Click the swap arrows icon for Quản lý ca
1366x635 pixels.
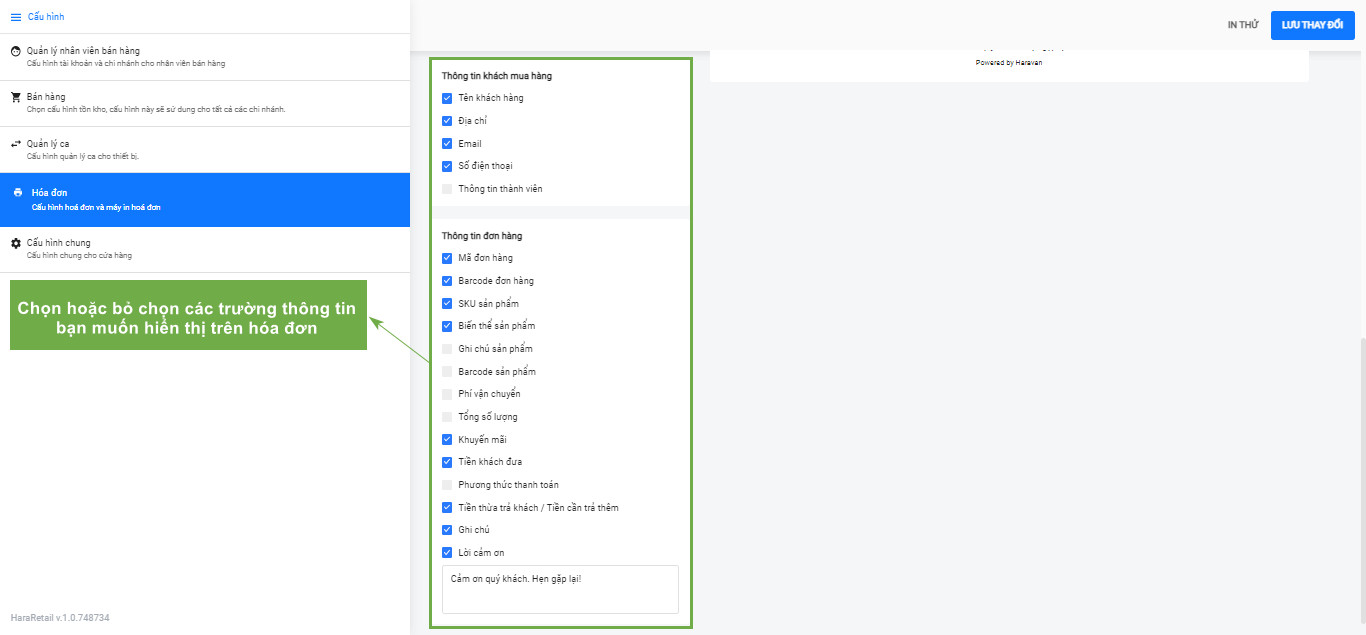pos(16,144)
